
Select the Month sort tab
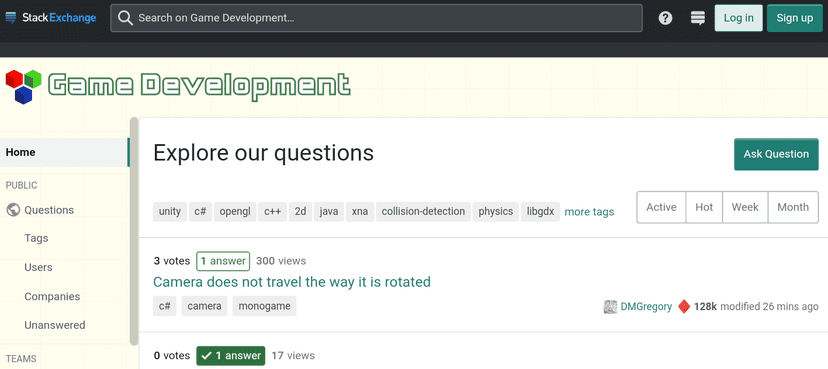(x=793, y=207)
